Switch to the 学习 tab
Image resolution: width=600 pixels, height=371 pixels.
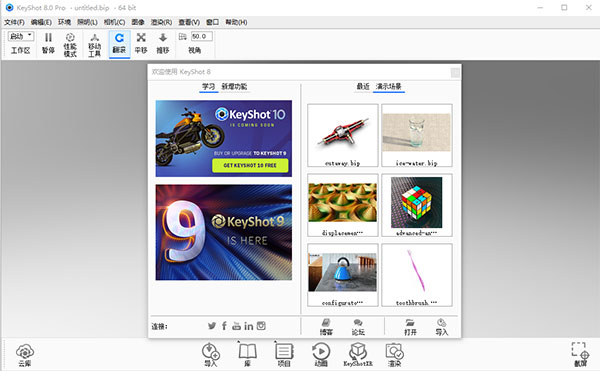[209, 87]
